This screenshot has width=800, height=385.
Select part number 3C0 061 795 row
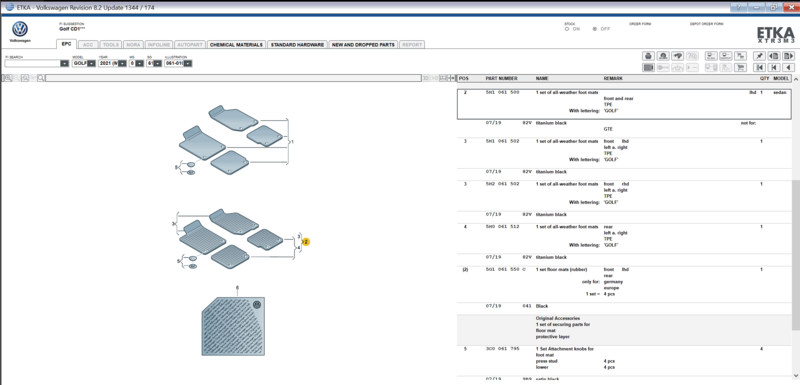tap(624, 358)
